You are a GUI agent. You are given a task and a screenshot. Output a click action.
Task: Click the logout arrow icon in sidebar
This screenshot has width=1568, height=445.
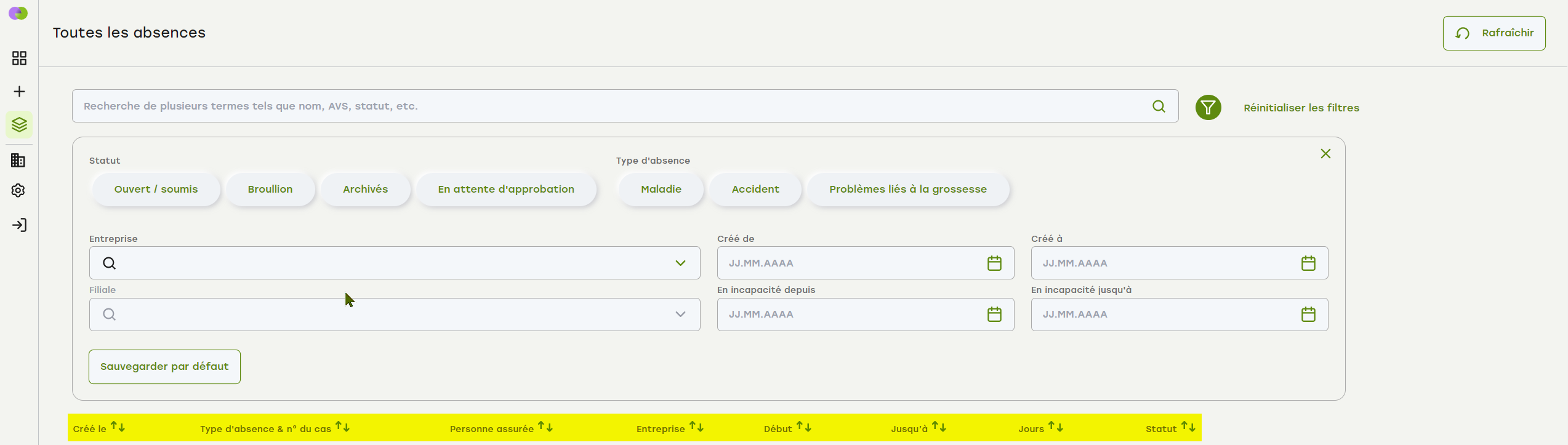19,225
